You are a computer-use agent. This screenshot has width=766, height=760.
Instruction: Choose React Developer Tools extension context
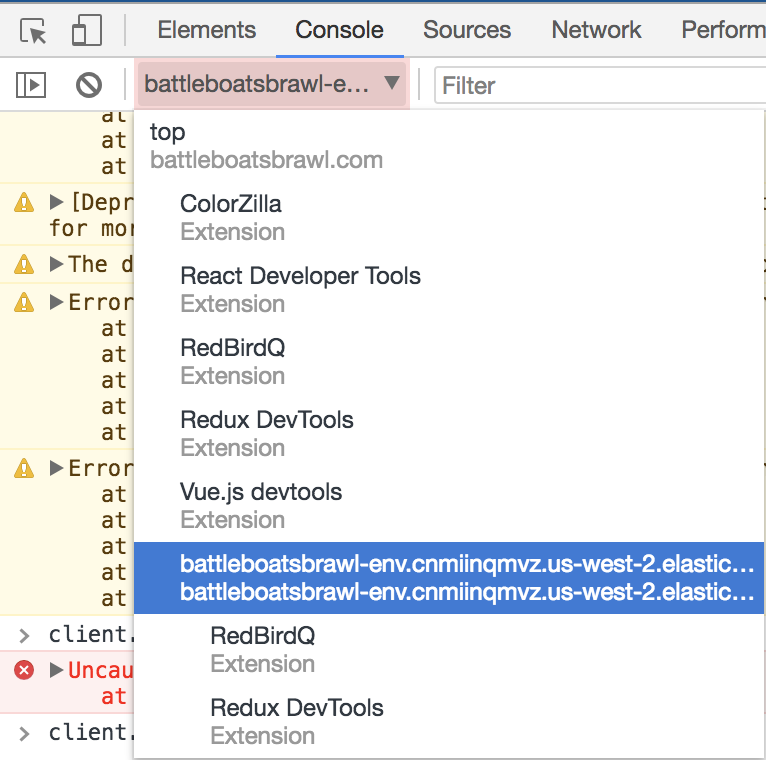449,290
